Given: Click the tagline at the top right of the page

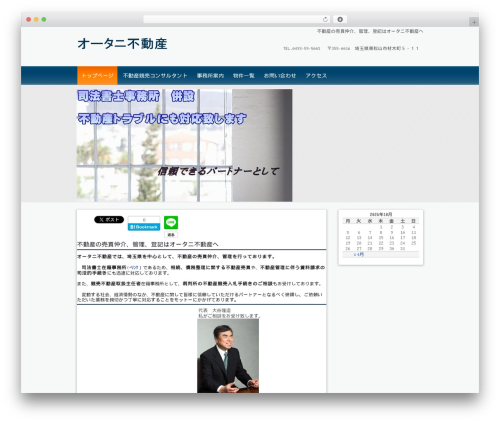Looking at the screenshot, I should pyautogui.click(x=370, y=31).
